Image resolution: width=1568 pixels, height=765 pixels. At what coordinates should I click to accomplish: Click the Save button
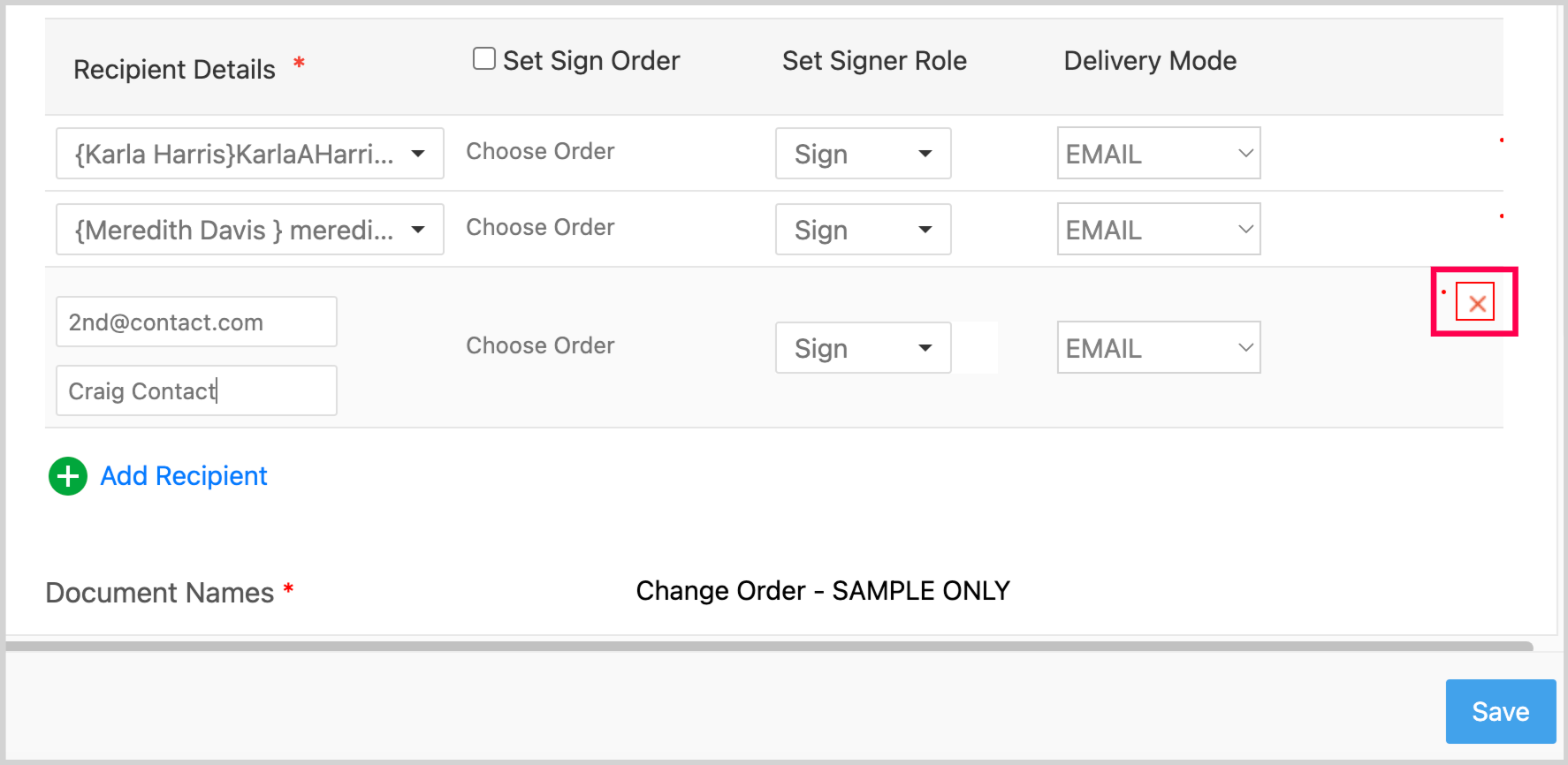(x=1500, y=711)
